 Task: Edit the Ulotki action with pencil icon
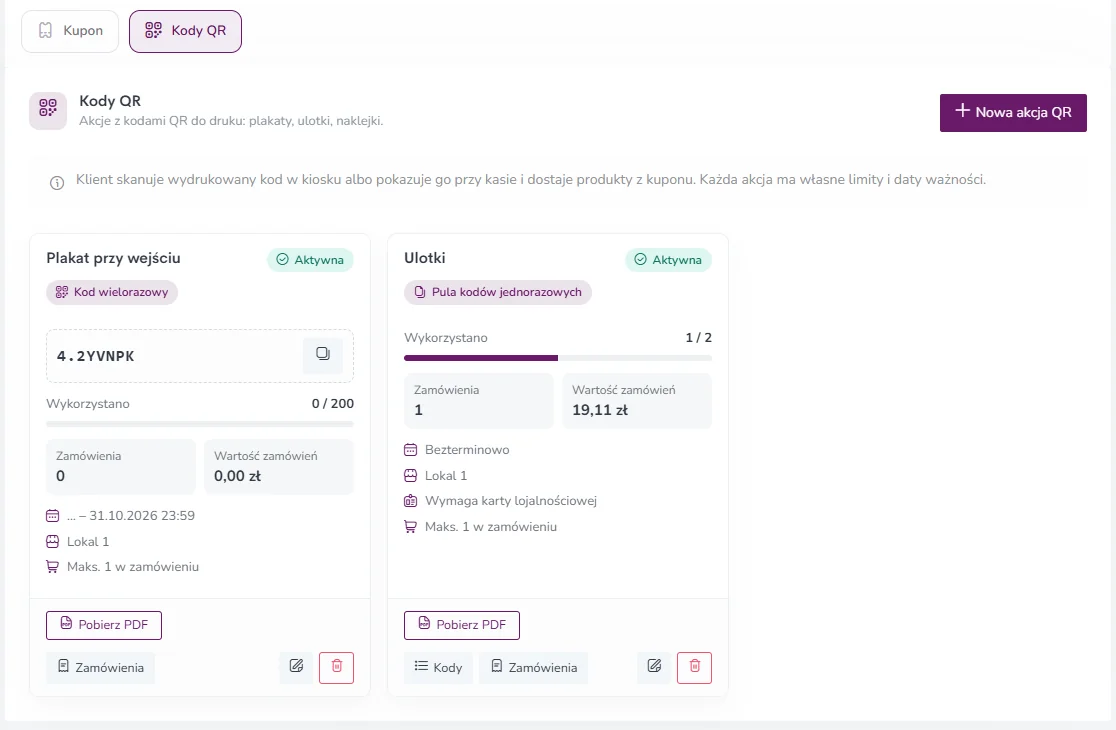[x=654, y=667]
